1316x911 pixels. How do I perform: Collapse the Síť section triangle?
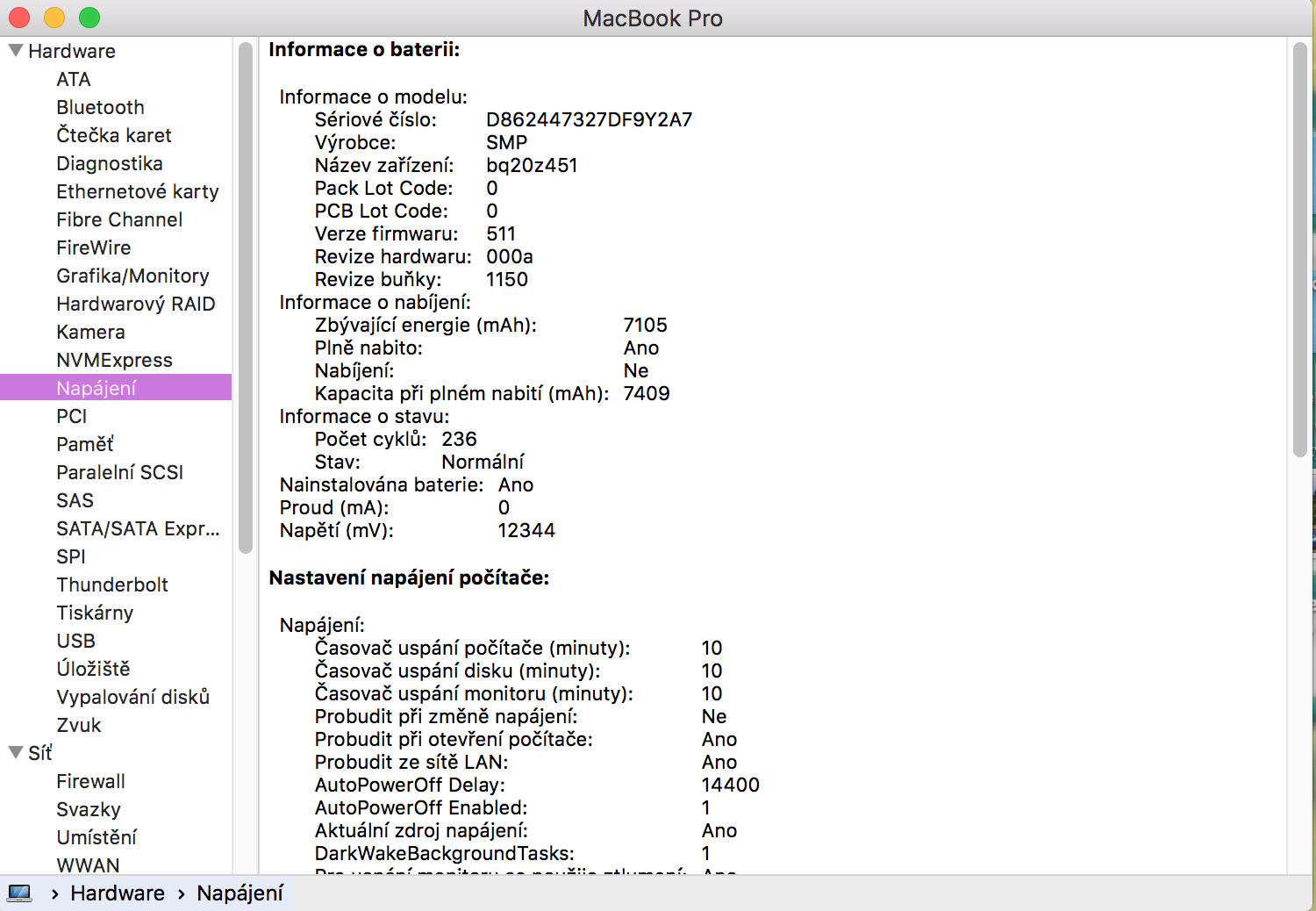(16, 753)
